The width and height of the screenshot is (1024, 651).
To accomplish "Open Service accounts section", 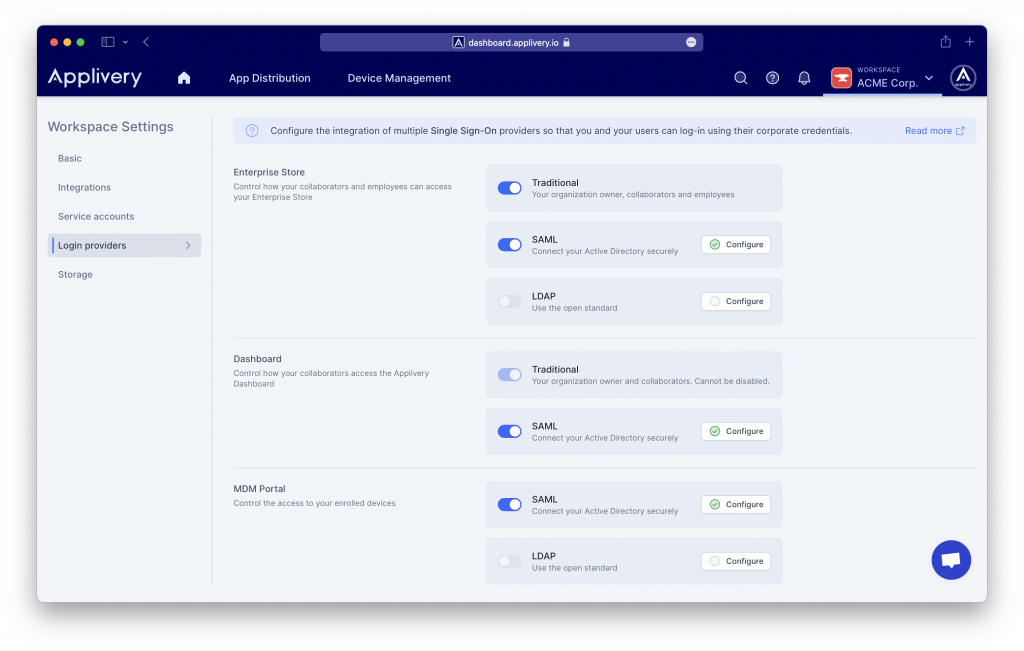I will (x=96, y=216).
